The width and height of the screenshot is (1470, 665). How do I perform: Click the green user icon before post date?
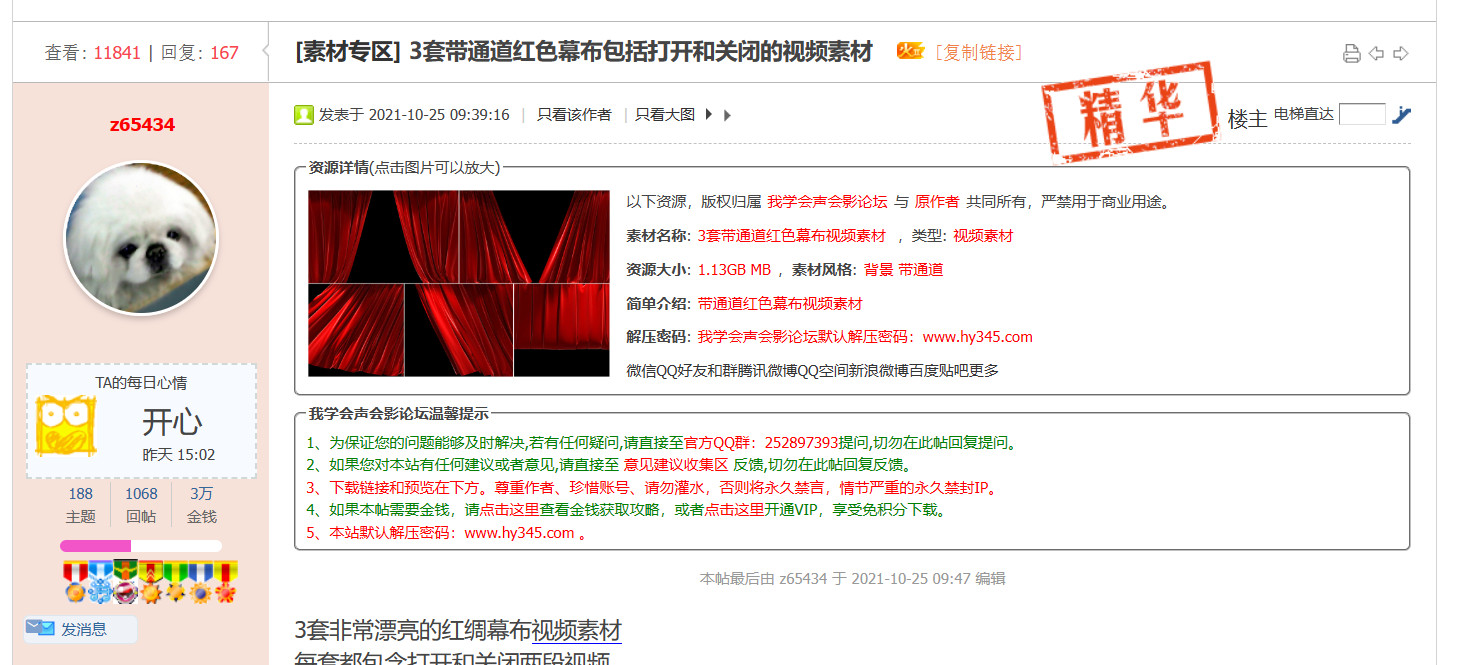click(304, 115)
